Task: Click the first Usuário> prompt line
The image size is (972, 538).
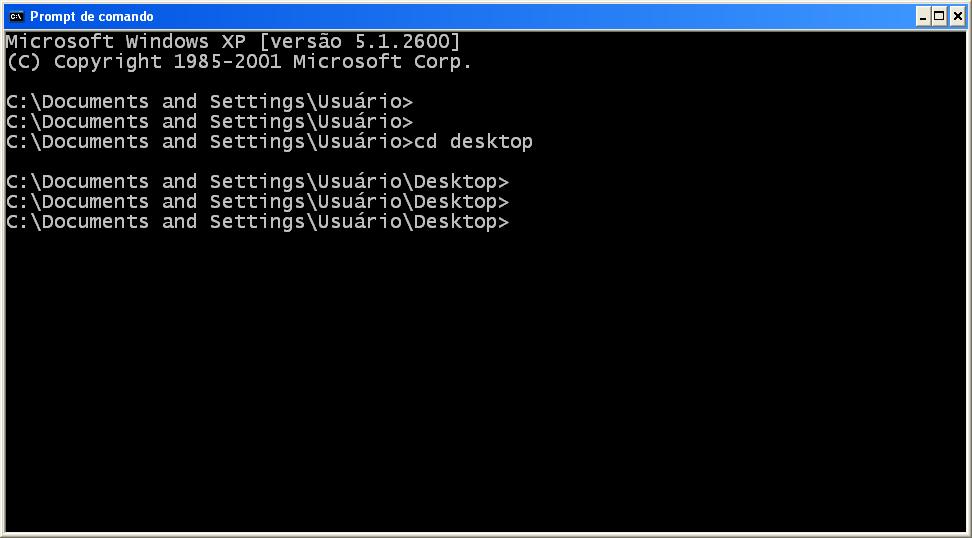Action: coord(209,102)
